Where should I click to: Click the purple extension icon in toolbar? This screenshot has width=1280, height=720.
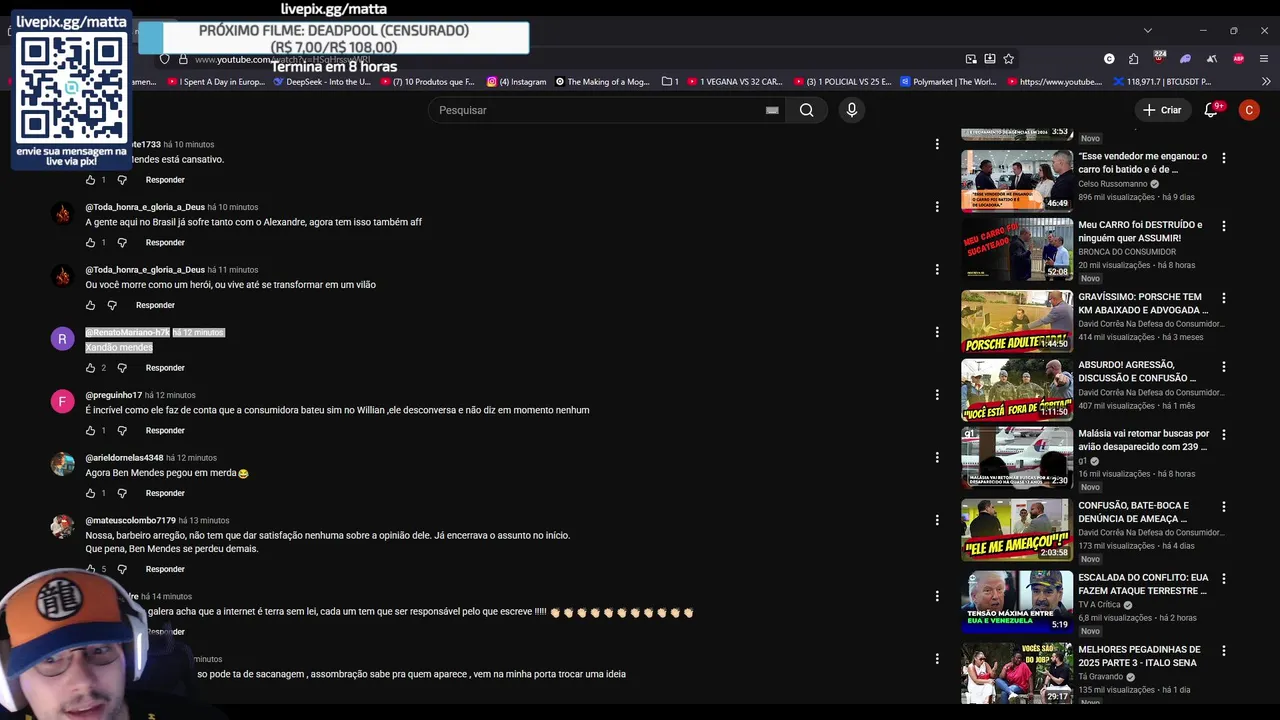coord(1186,59)
